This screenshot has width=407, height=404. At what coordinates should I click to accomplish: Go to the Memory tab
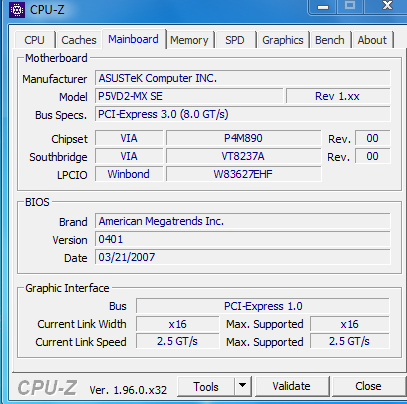pyautogui.click(x=189, y=40)
